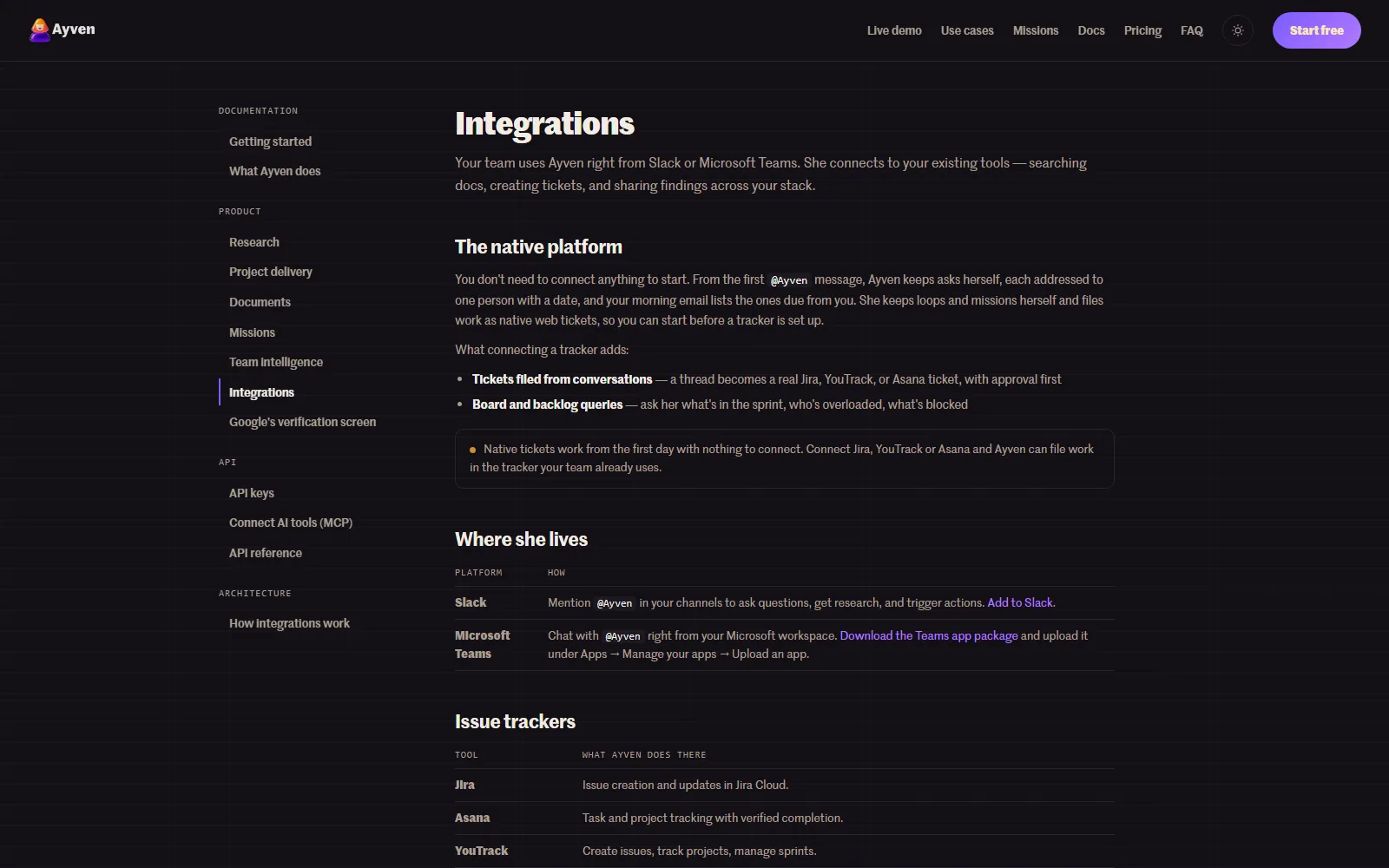Click the Ayven brand name text
The width and height of the screenshot is (1389, 868).
pos(74,30)
